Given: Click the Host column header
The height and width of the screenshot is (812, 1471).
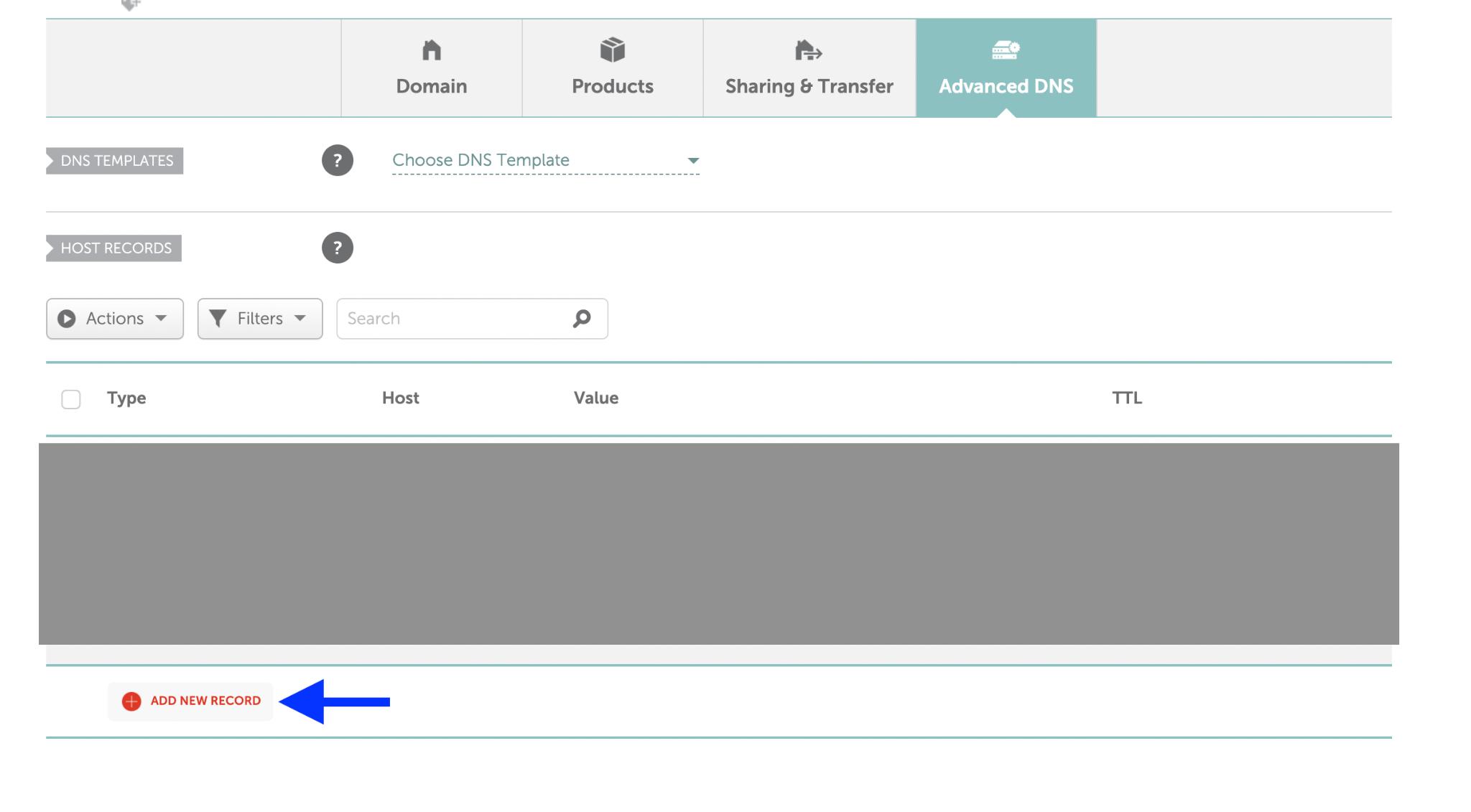Looking at the screenshot, I should [400, 398].
